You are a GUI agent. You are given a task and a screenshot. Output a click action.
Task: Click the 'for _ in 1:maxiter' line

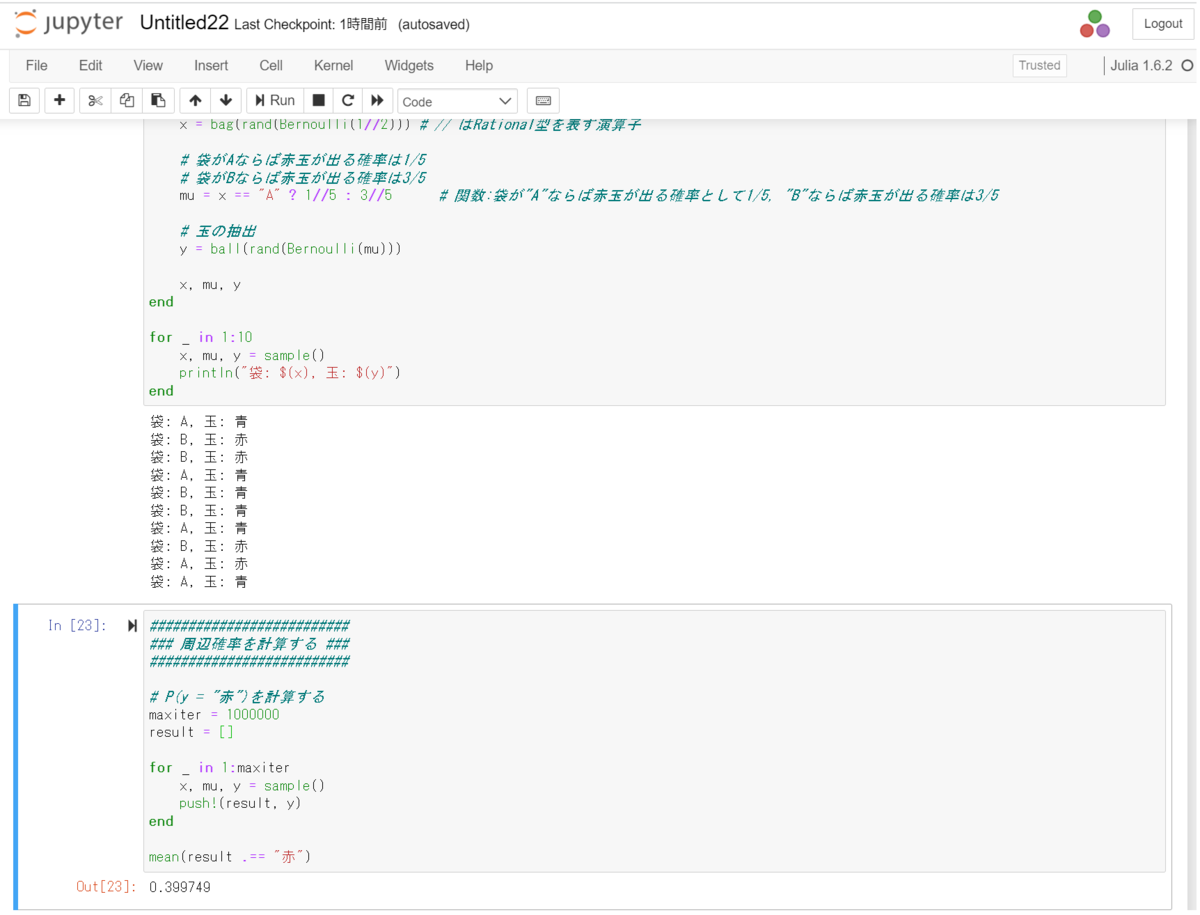[220, 768]
